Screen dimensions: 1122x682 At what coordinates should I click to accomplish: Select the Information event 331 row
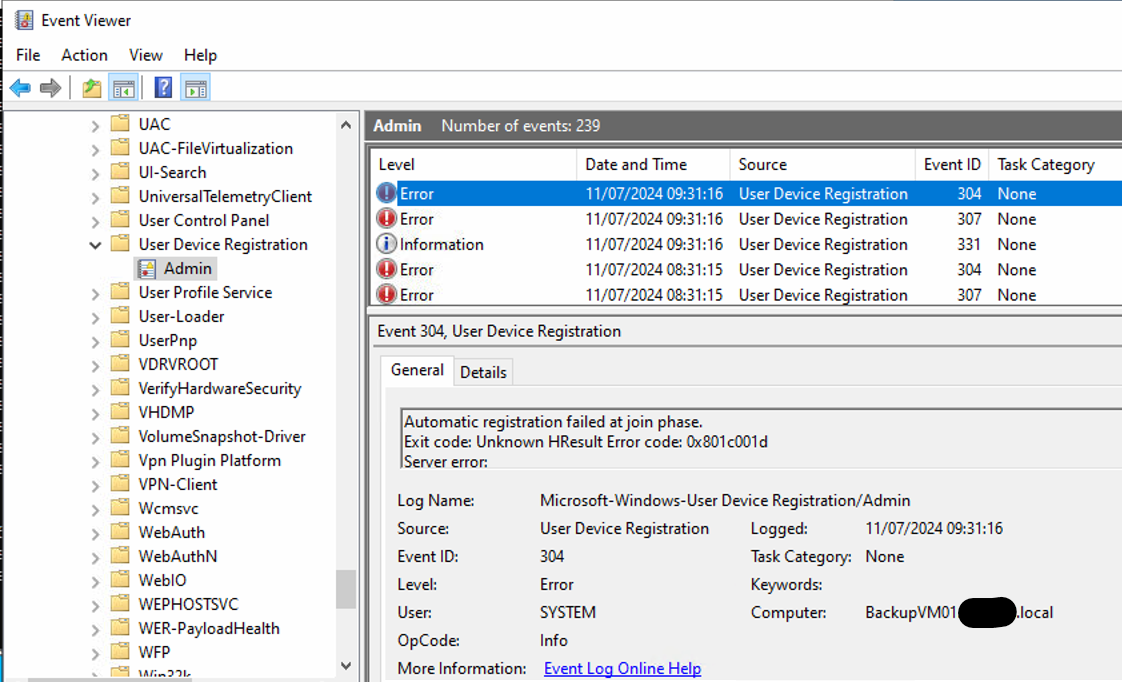coord(746,244)
